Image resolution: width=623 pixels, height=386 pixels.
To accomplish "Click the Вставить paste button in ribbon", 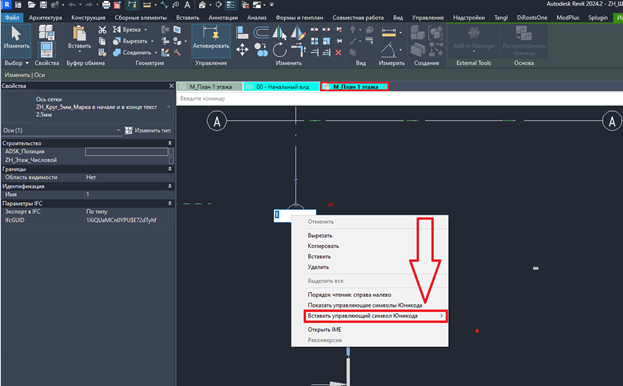I will (79, 39).
